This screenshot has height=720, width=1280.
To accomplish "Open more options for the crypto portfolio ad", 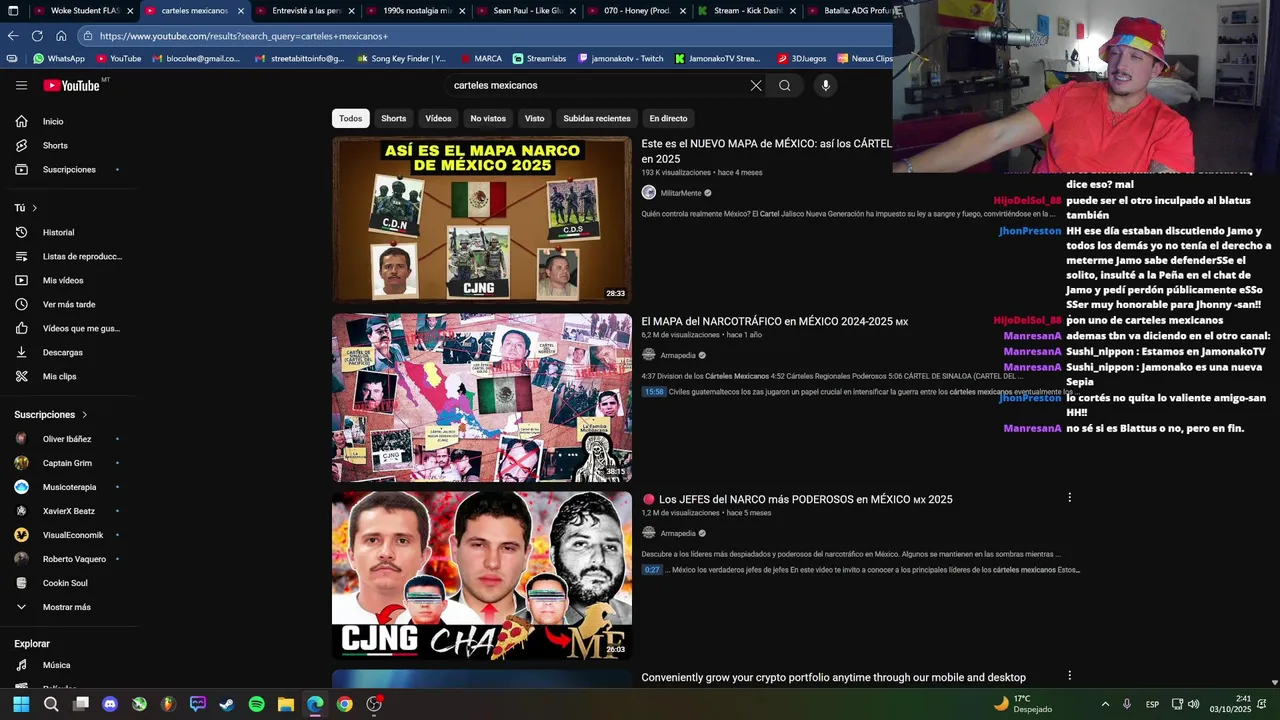I will [1069, 676].
